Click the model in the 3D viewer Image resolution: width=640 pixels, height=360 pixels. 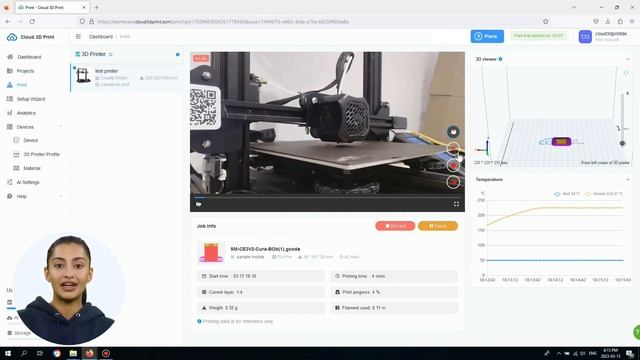click(561, 141)
